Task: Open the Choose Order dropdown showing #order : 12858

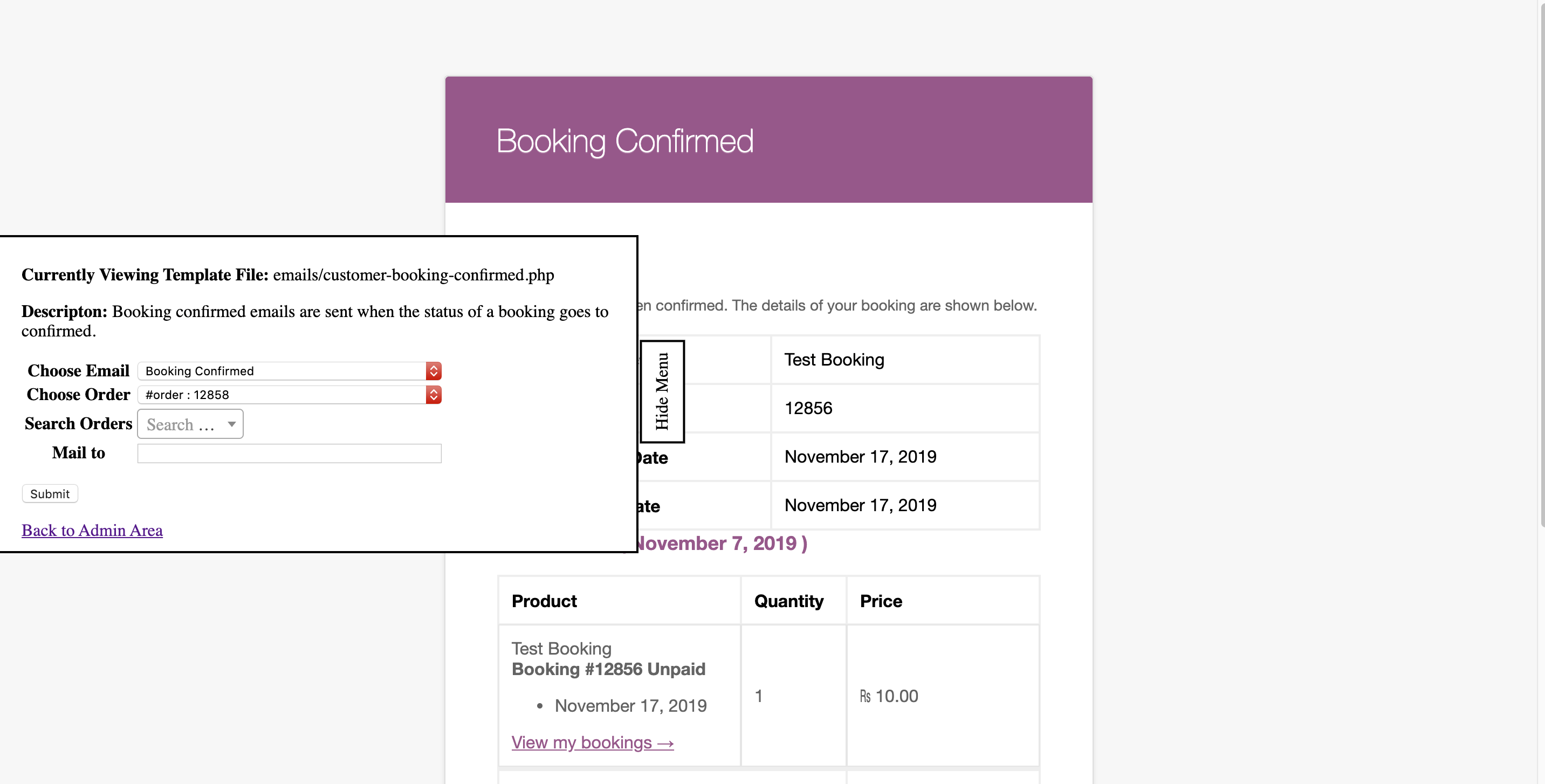Action: click(289, 395)
